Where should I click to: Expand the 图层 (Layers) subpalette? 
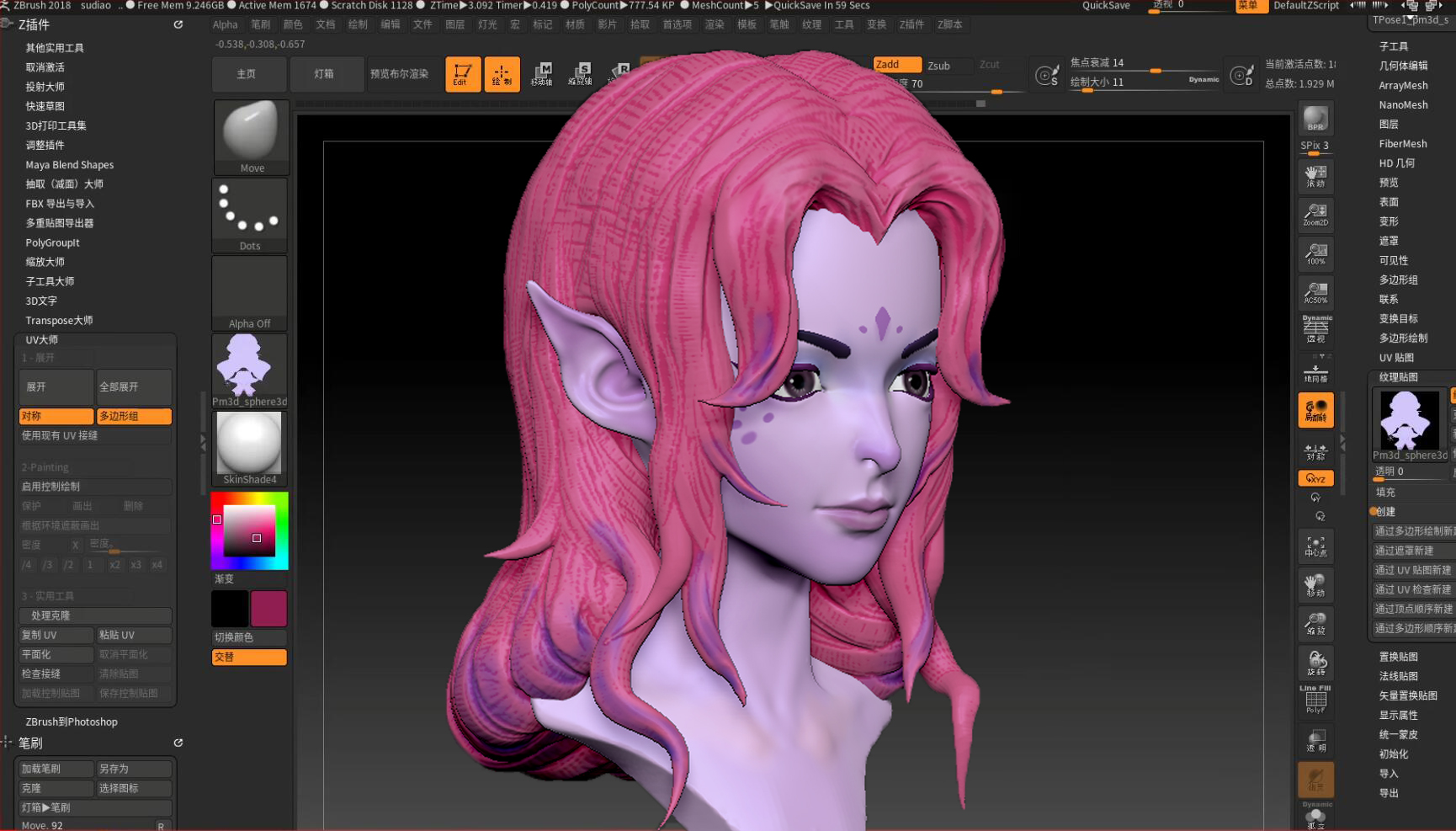[x=1390, y=123]
